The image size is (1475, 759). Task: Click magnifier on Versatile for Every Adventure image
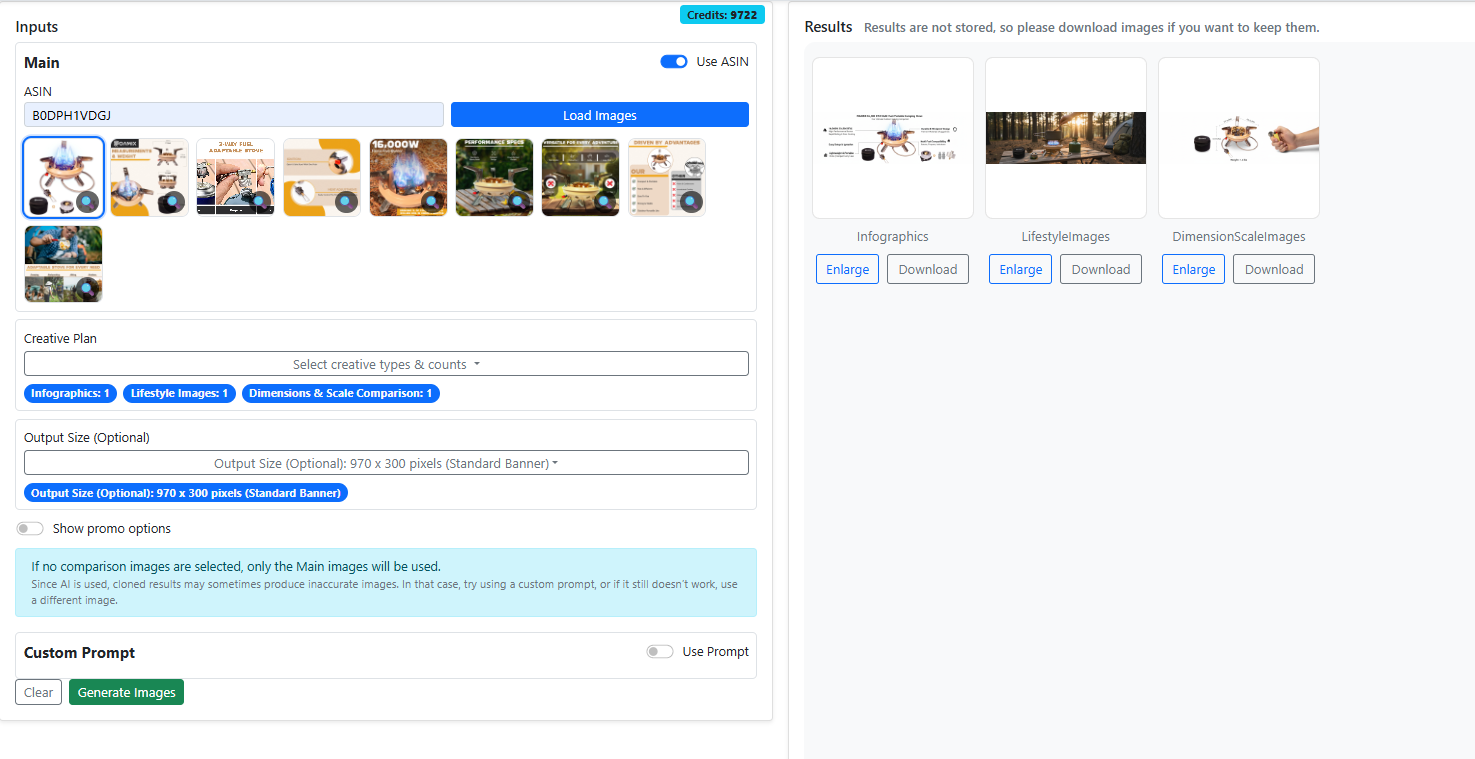[604, 201]
